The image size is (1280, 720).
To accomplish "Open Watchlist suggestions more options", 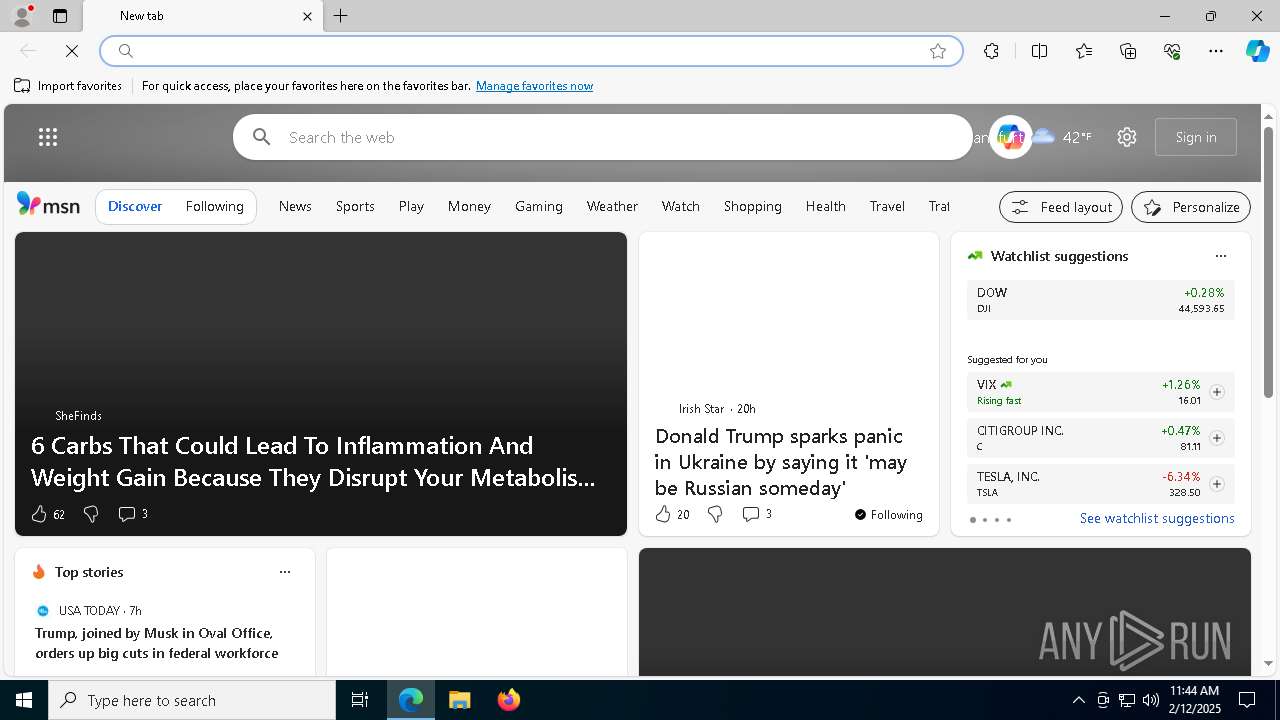I will [1221, 256].
